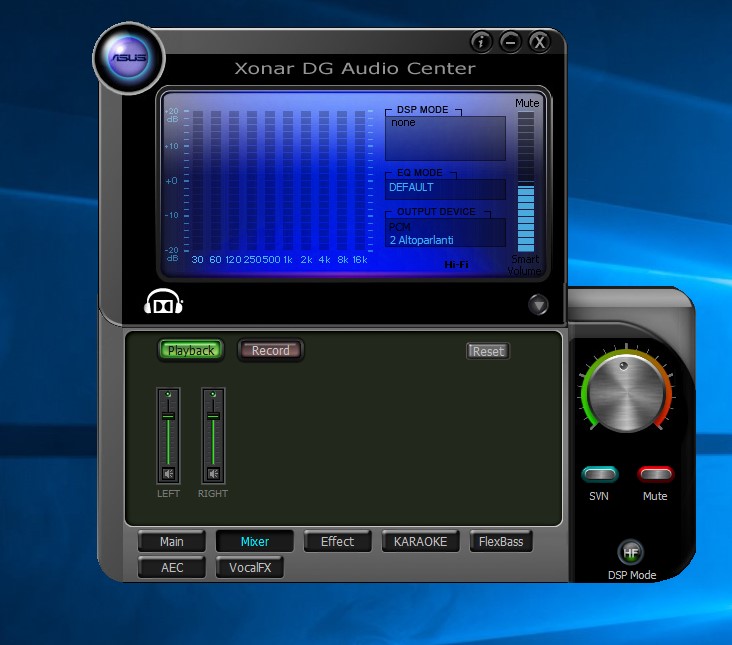Switch to the Effect tab
This screenshot has height=645, width=732.
[338, 541]
